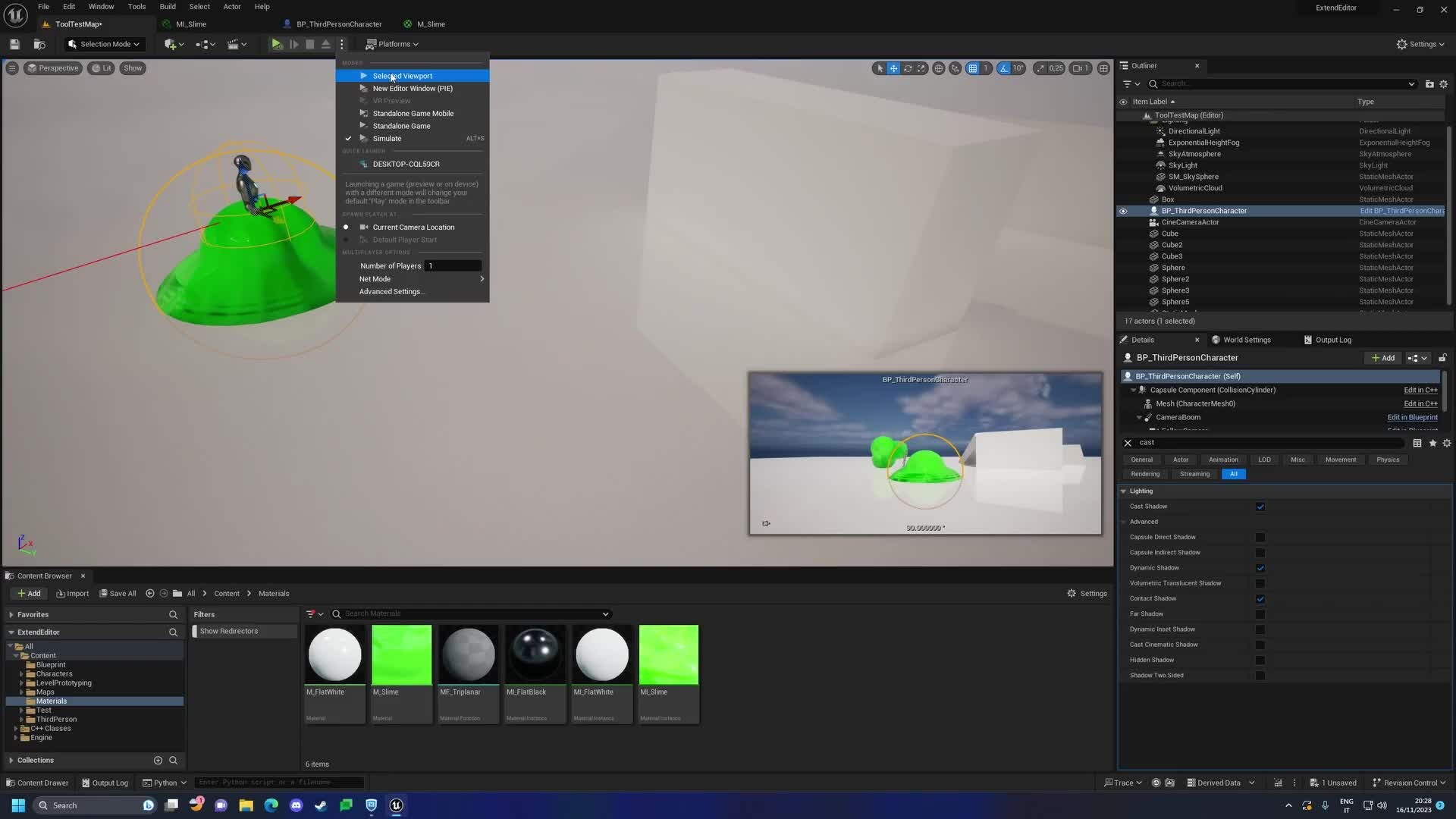Select the Scale tool in the viewport
This screenshot has height=819, width=1456.
pos(921,68)
